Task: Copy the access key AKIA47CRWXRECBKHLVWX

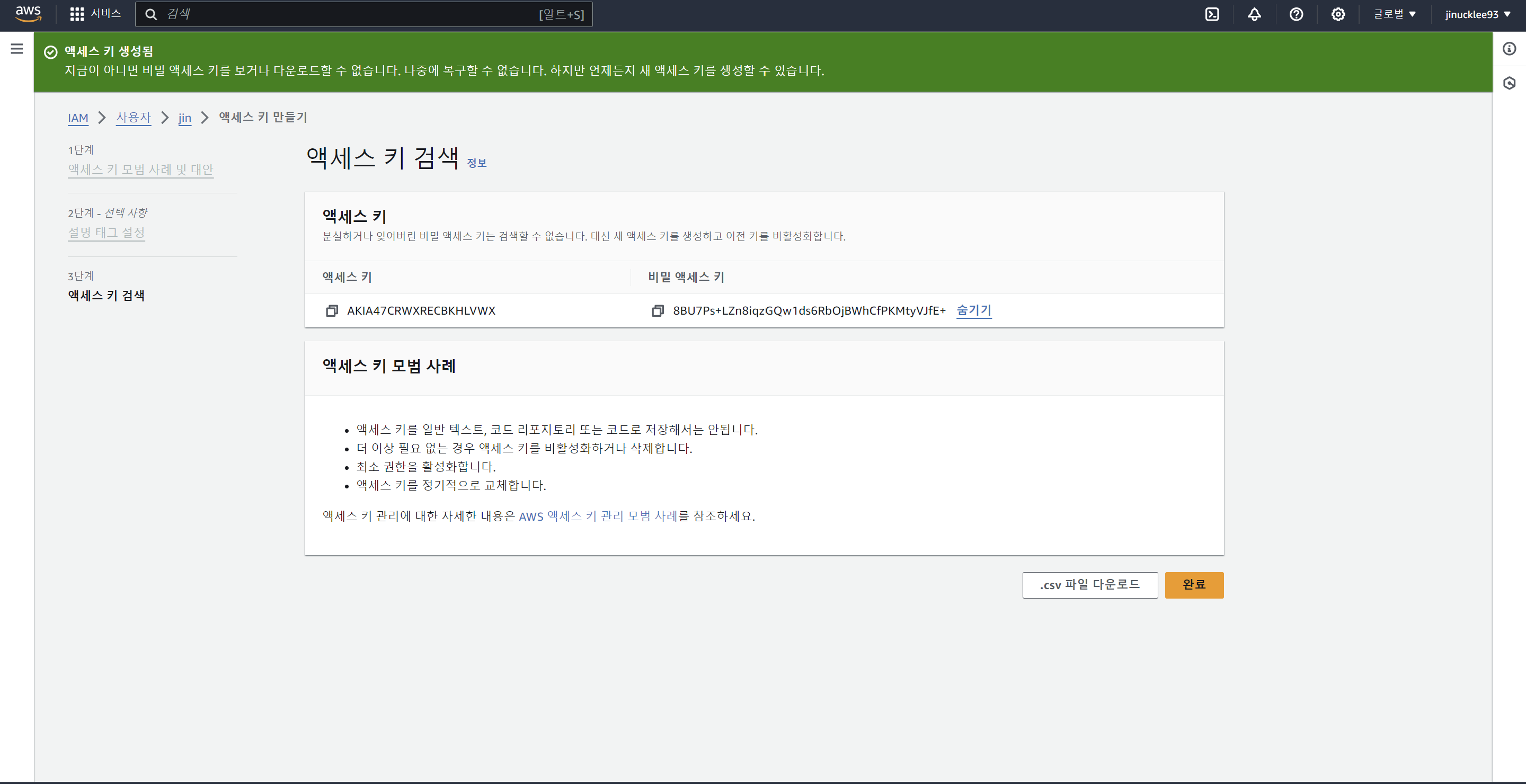Action: coord(332,311)
